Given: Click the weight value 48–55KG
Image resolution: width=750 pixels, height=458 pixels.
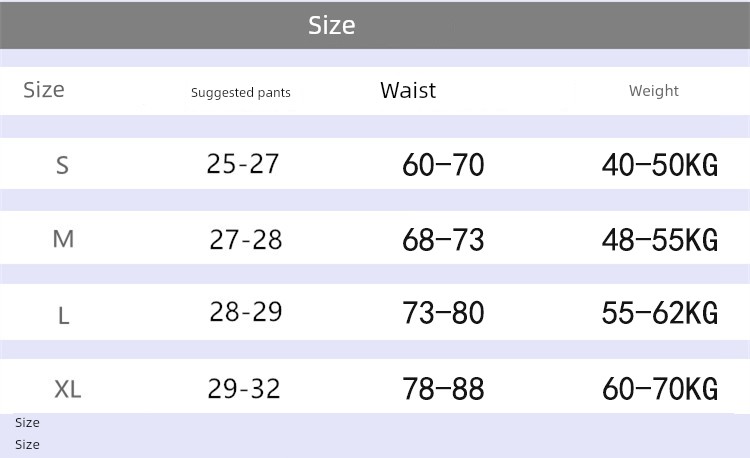Looking at the screenshot, I should pyautogui.click(x=660, y=240).
